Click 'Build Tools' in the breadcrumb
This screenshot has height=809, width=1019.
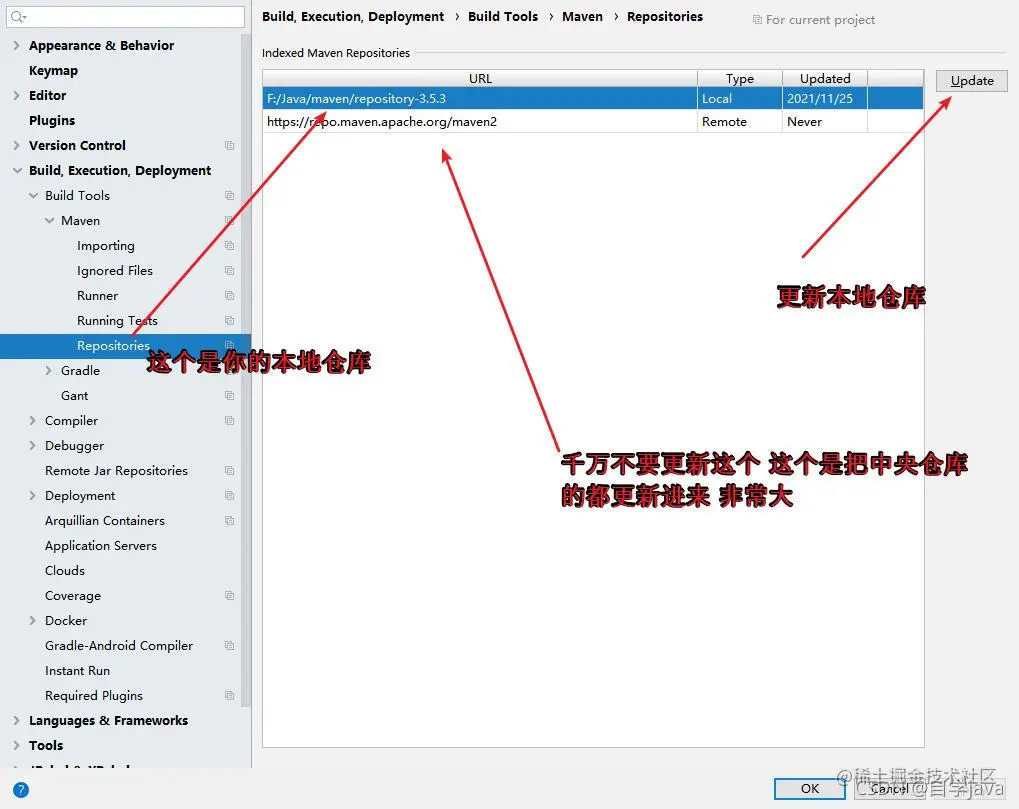(x=503, y=17)
